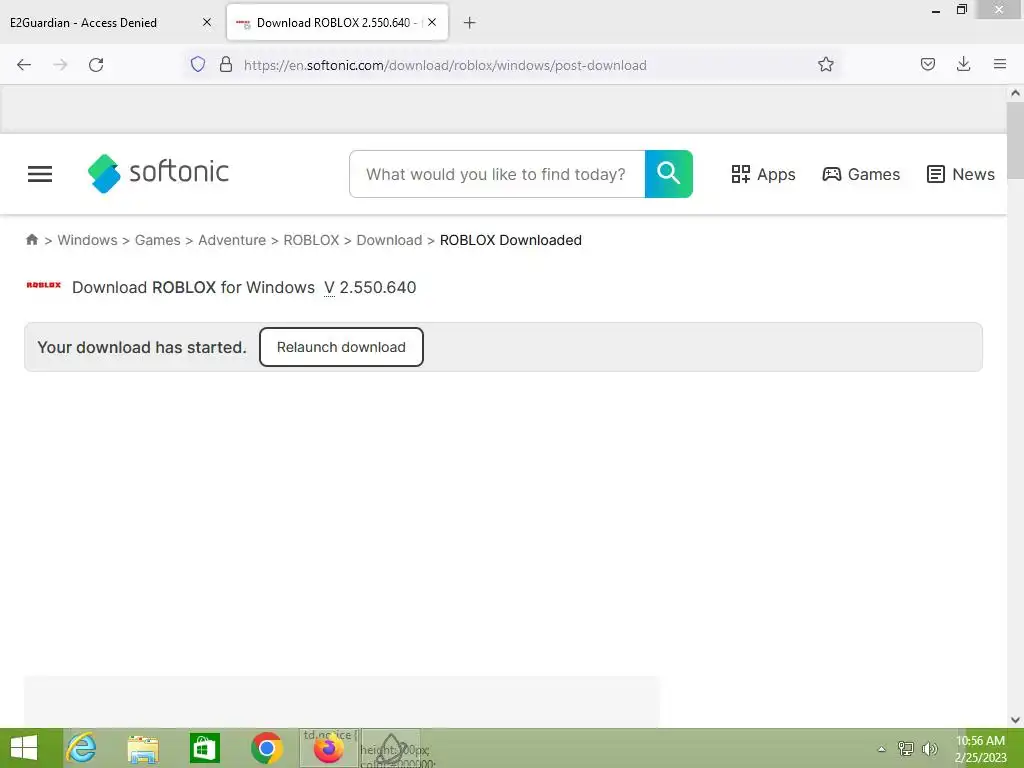Image resolution: width=1024 pixels, height=768 pixels.
Task: Go to Games breadcrumb link
Action: pos(157,240)
